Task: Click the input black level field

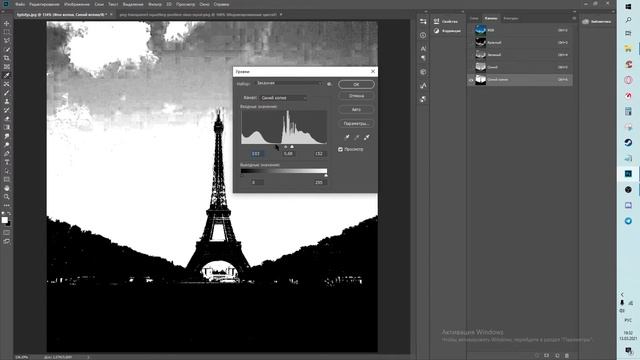Action: click(x=256, y=154)
